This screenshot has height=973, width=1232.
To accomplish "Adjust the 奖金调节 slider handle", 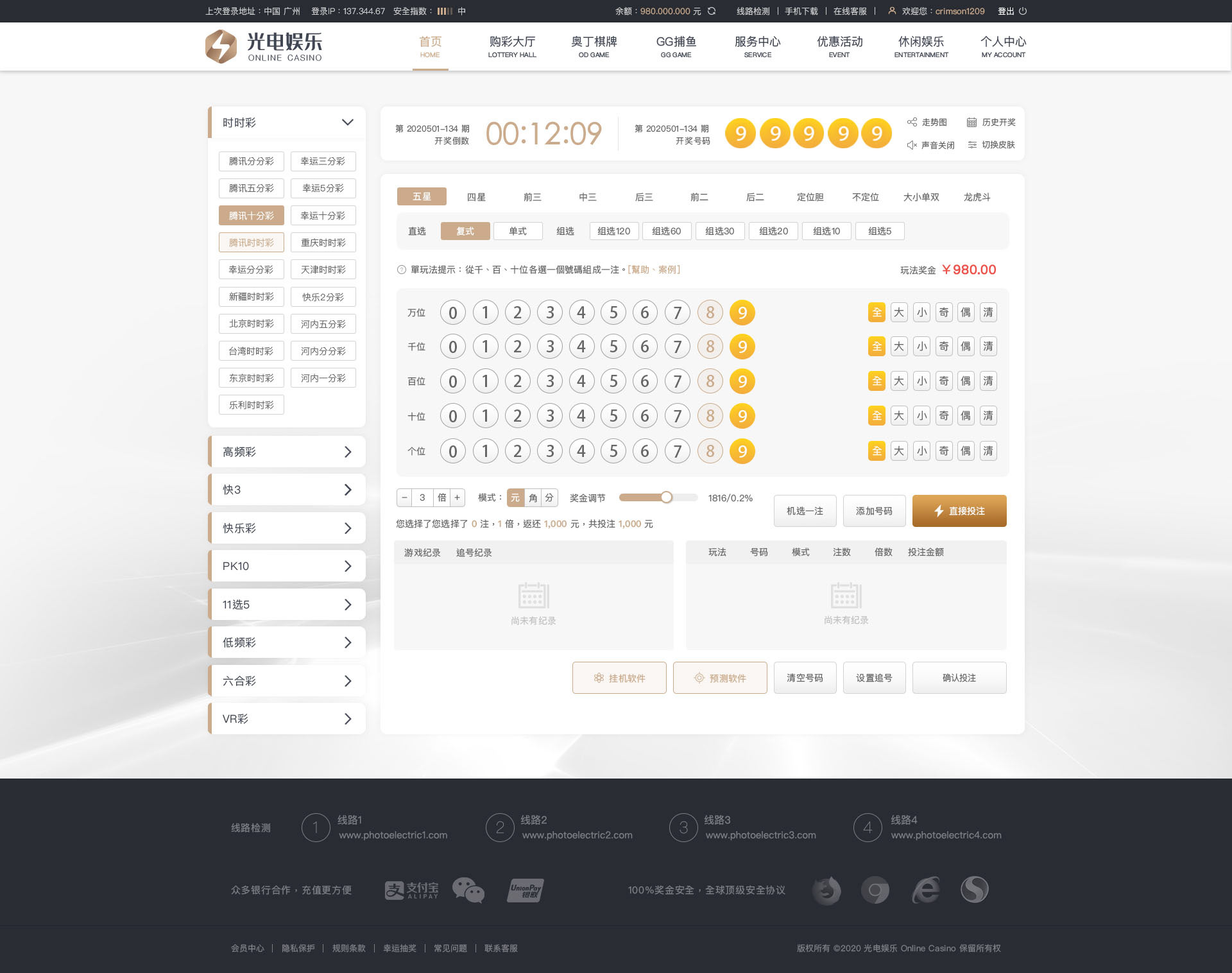I will pyautogui.click(x=667, y=497).
